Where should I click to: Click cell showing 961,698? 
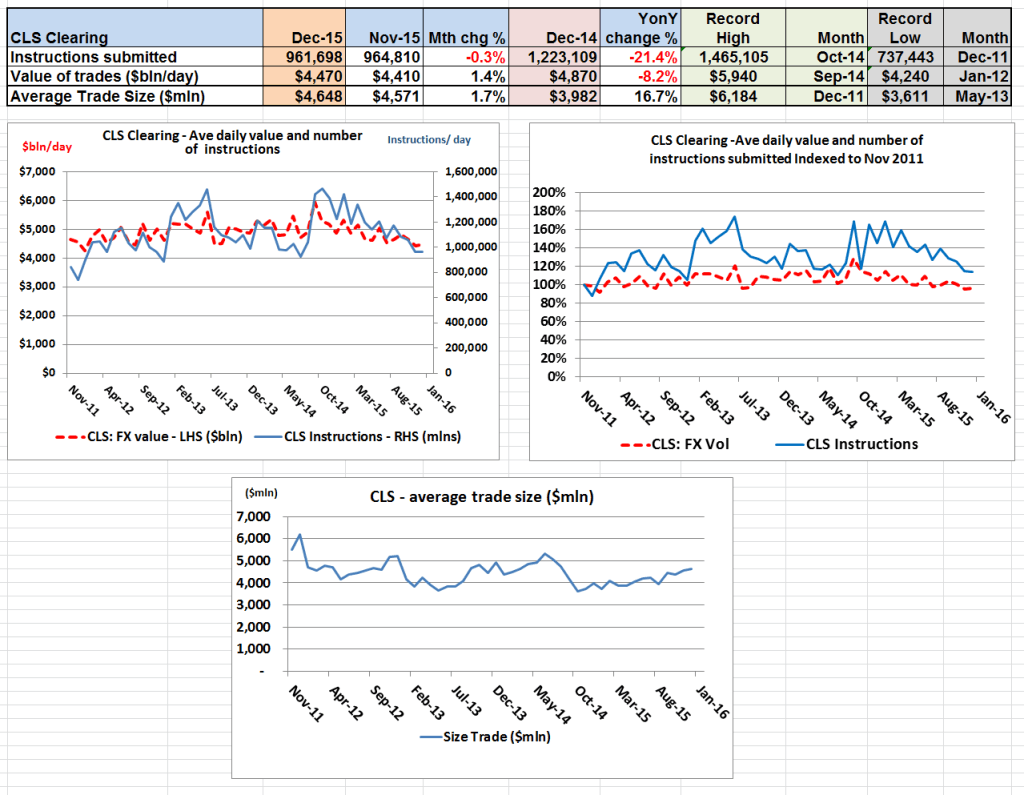coord(304,57)
